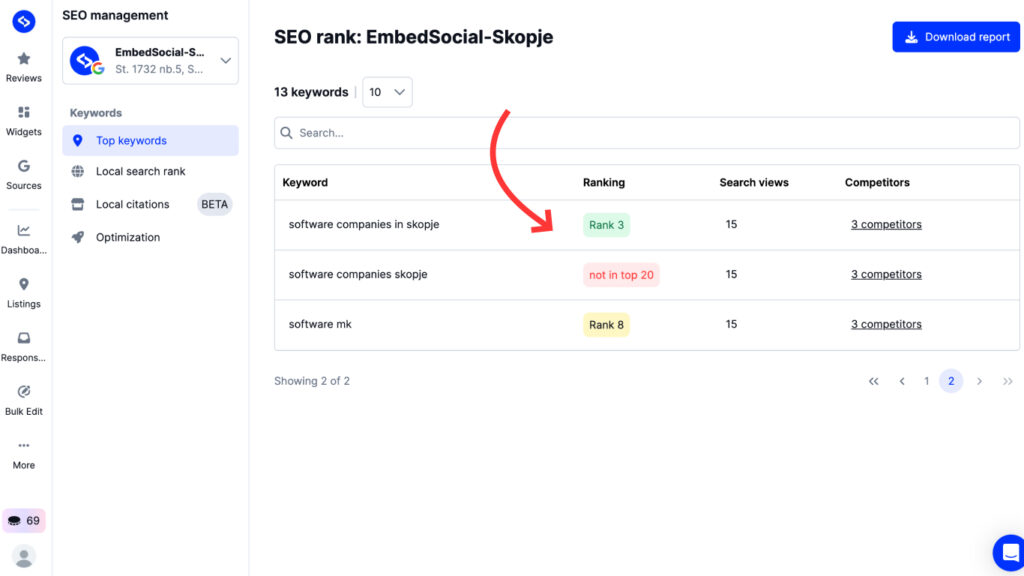Open the Reviews star icon
The width and height of the screenshot is (1024, 576).
click(24, 60)
